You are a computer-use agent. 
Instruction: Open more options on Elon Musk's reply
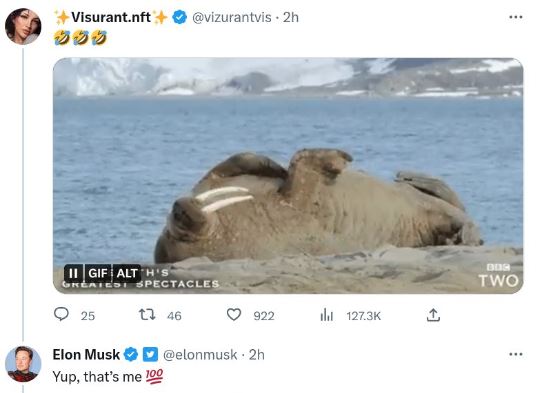(516, 354)
